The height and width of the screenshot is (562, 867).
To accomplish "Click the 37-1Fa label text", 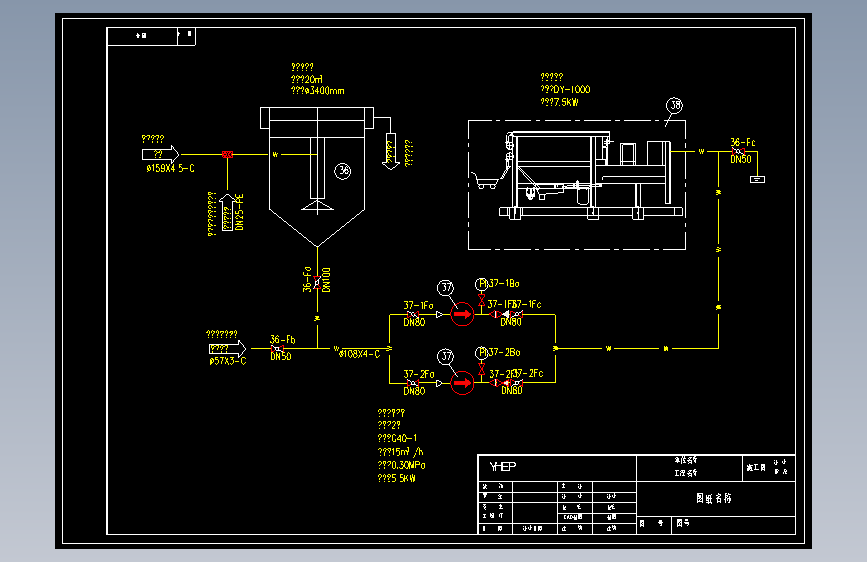I will coord(419,305).
